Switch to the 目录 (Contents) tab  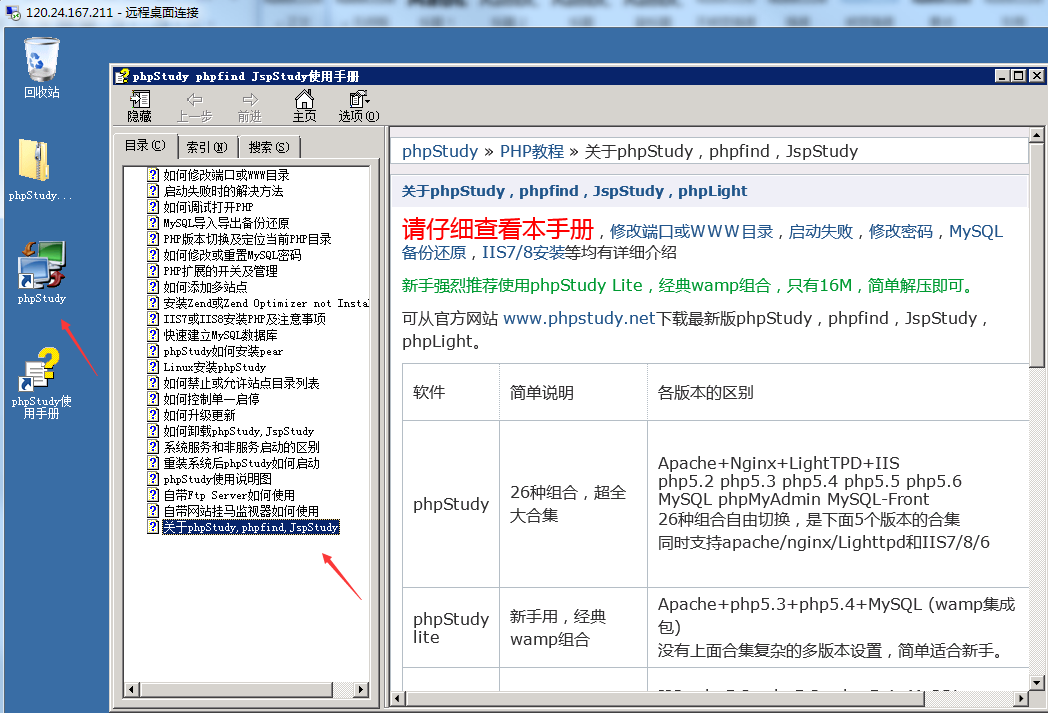point(145,146)
